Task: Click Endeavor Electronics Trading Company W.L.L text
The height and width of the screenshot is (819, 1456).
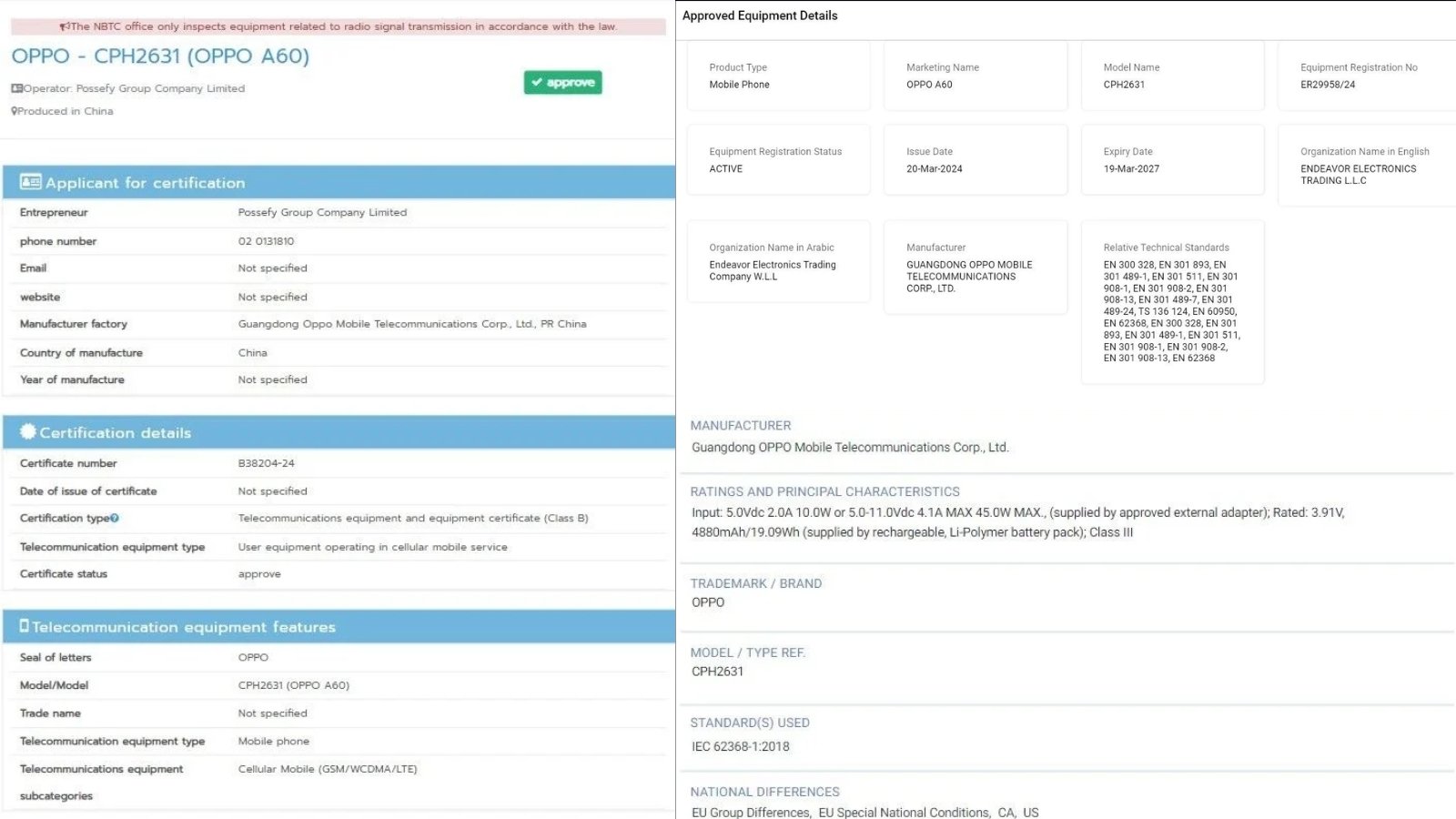Action: tap(773, 270)
